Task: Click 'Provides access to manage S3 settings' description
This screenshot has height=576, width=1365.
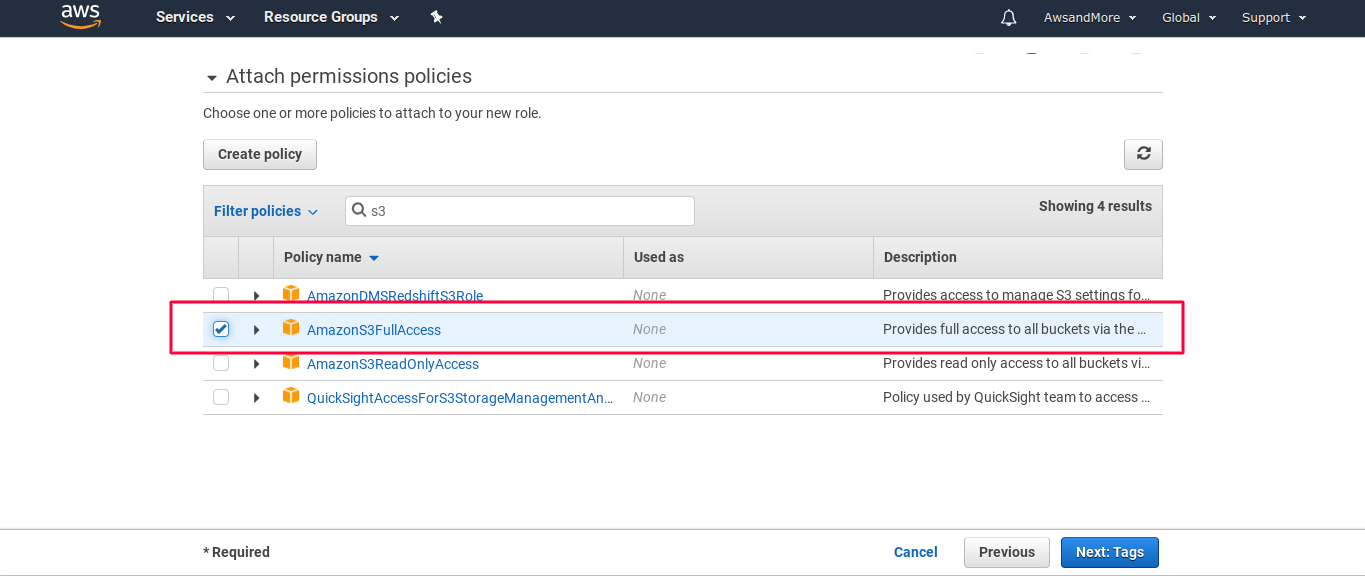Action: coord(1016,295)
